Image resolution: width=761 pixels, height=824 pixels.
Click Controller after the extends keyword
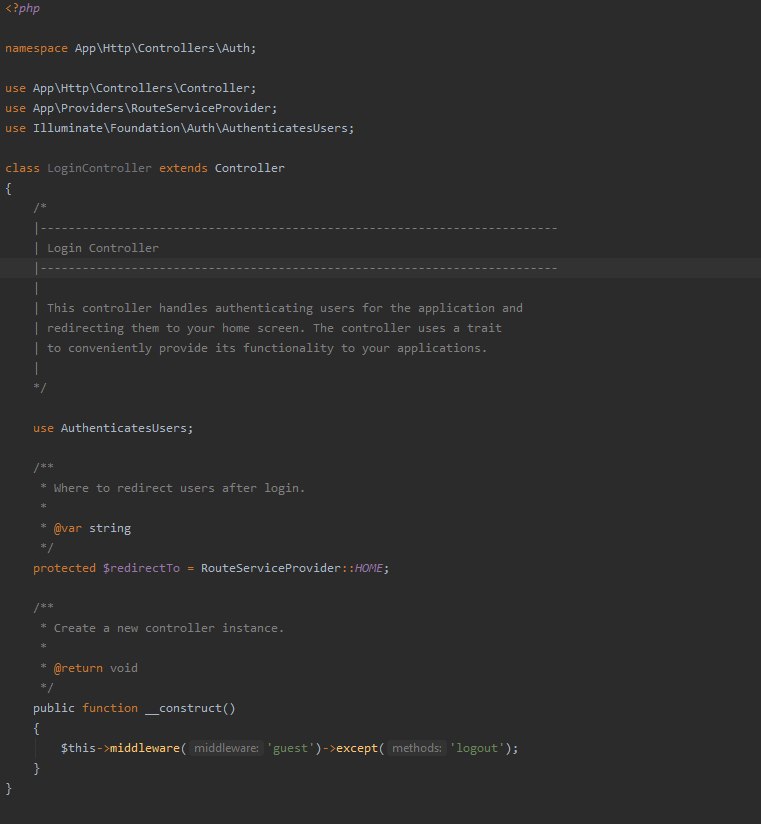[x=250, y=168]
